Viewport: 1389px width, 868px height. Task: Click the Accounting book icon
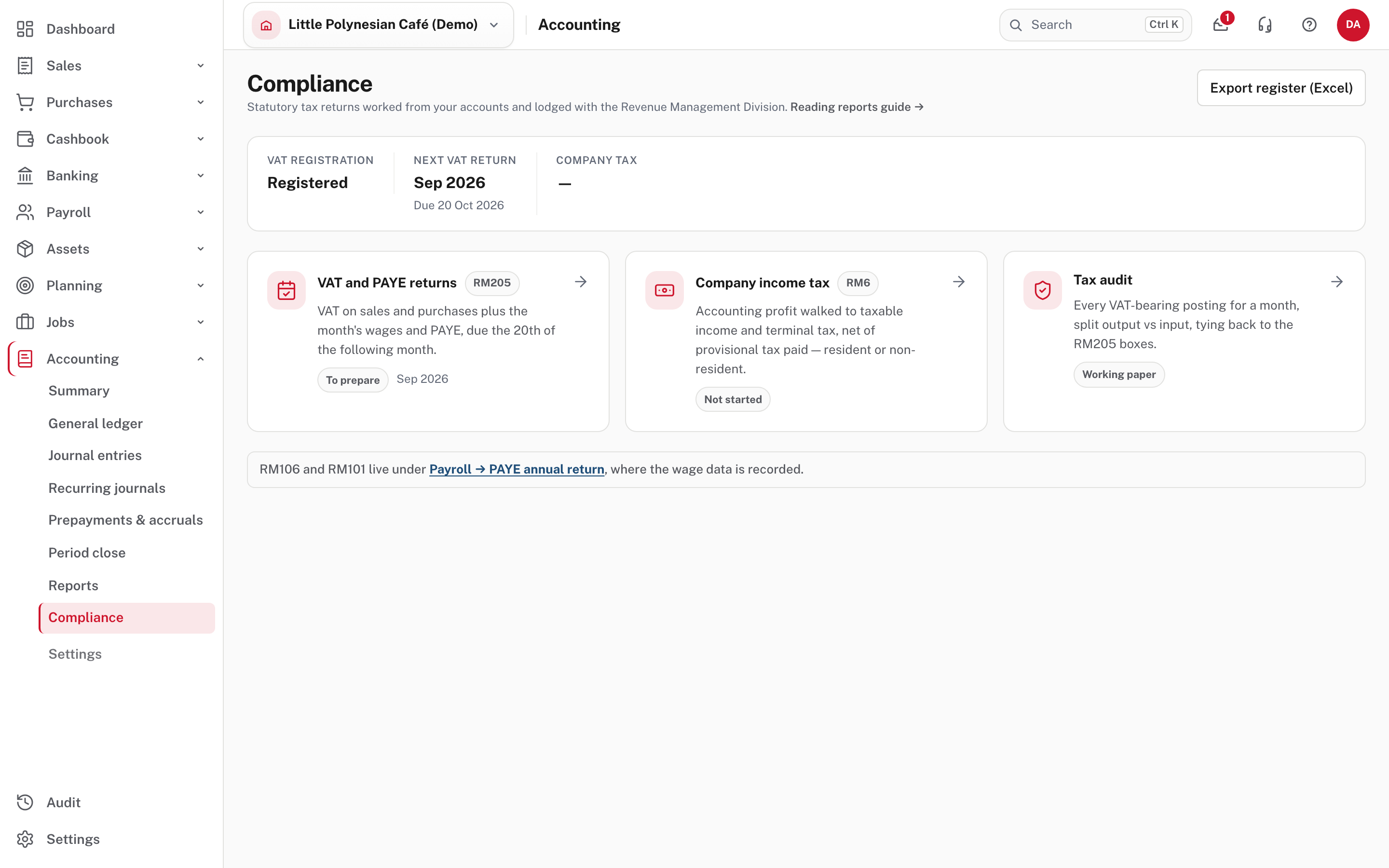[25, 359]
